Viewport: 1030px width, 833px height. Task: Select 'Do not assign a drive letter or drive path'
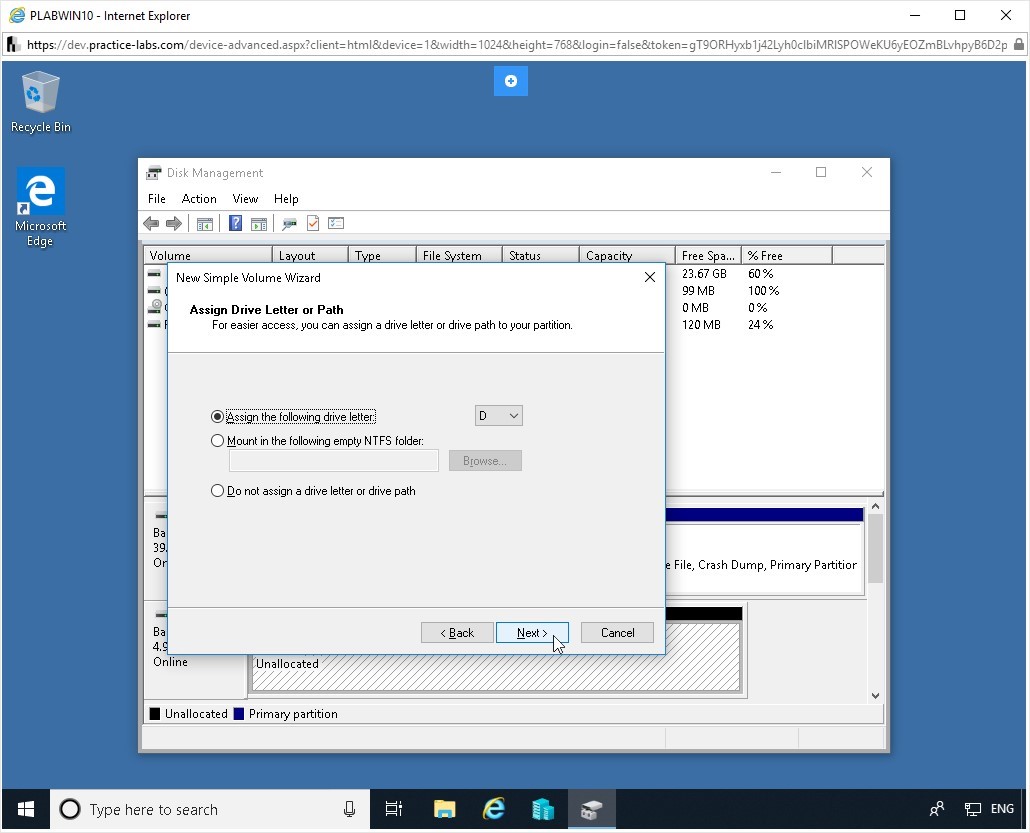[313, 491]
